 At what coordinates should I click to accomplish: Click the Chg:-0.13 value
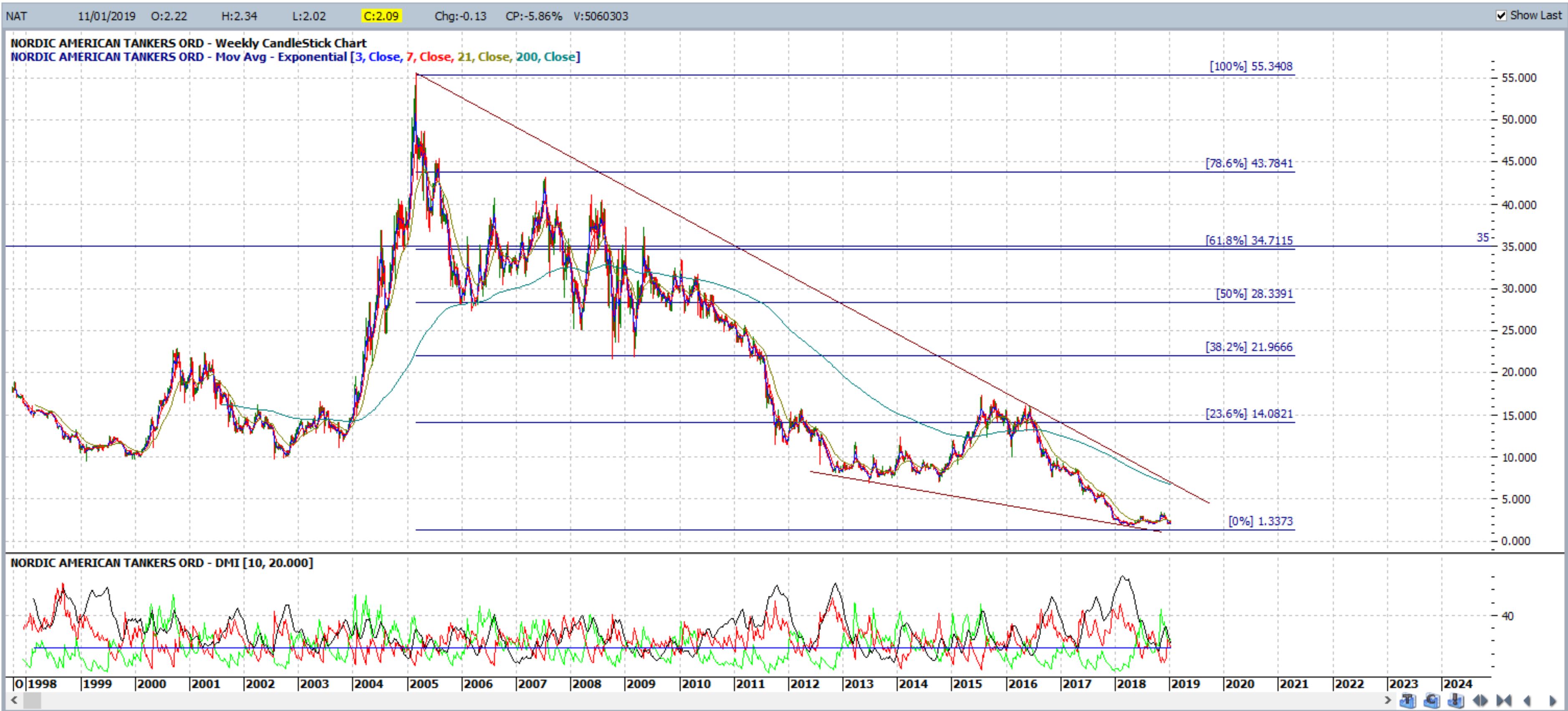click(460, 16)
